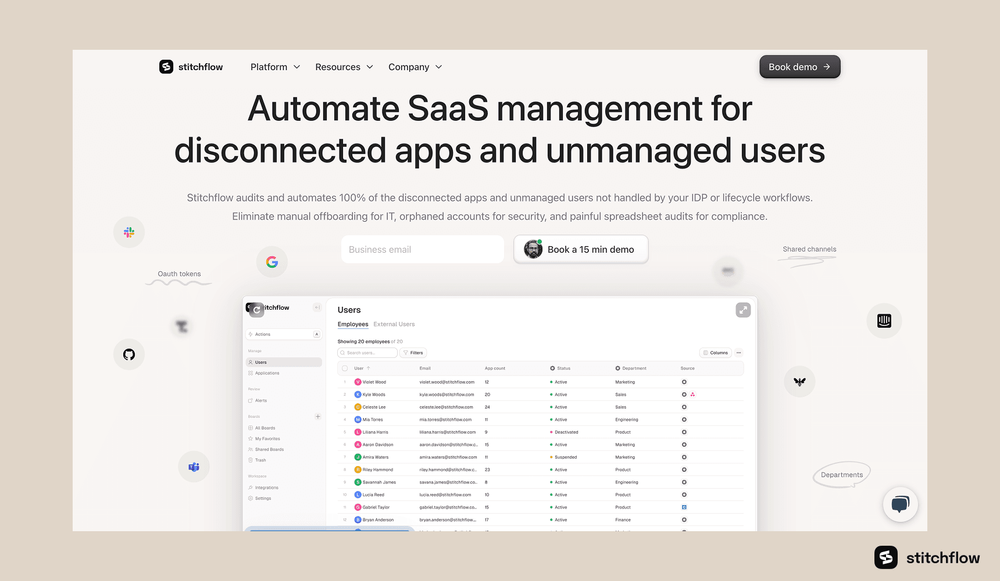This screenshot has height=581, width=1000.
Task: Click the Book demo button
Action: click(x=799, y=66)
